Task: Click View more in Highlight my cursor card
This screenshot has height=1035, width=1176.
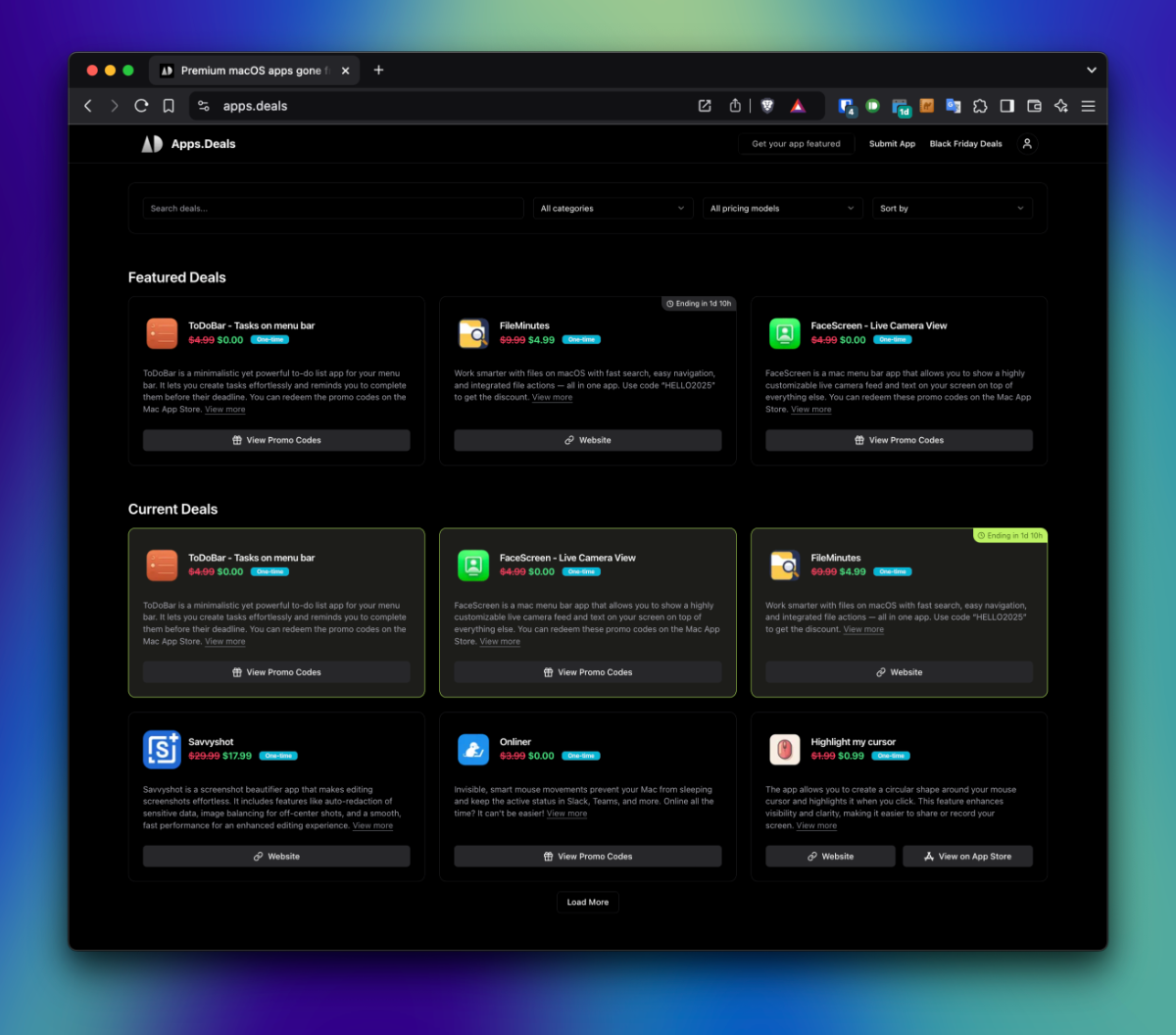Action: (x=816, y=825)
